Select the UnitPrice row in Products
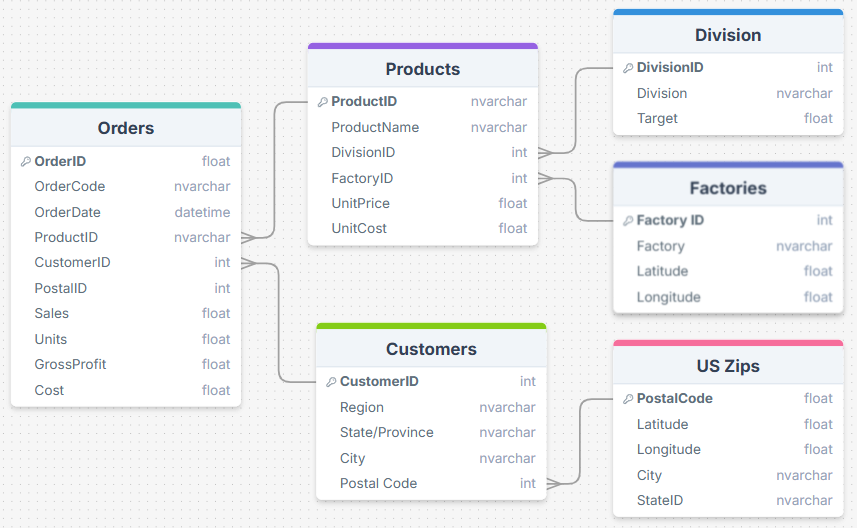The width and height of the screenshot is (857, 528). pos(422,203)
